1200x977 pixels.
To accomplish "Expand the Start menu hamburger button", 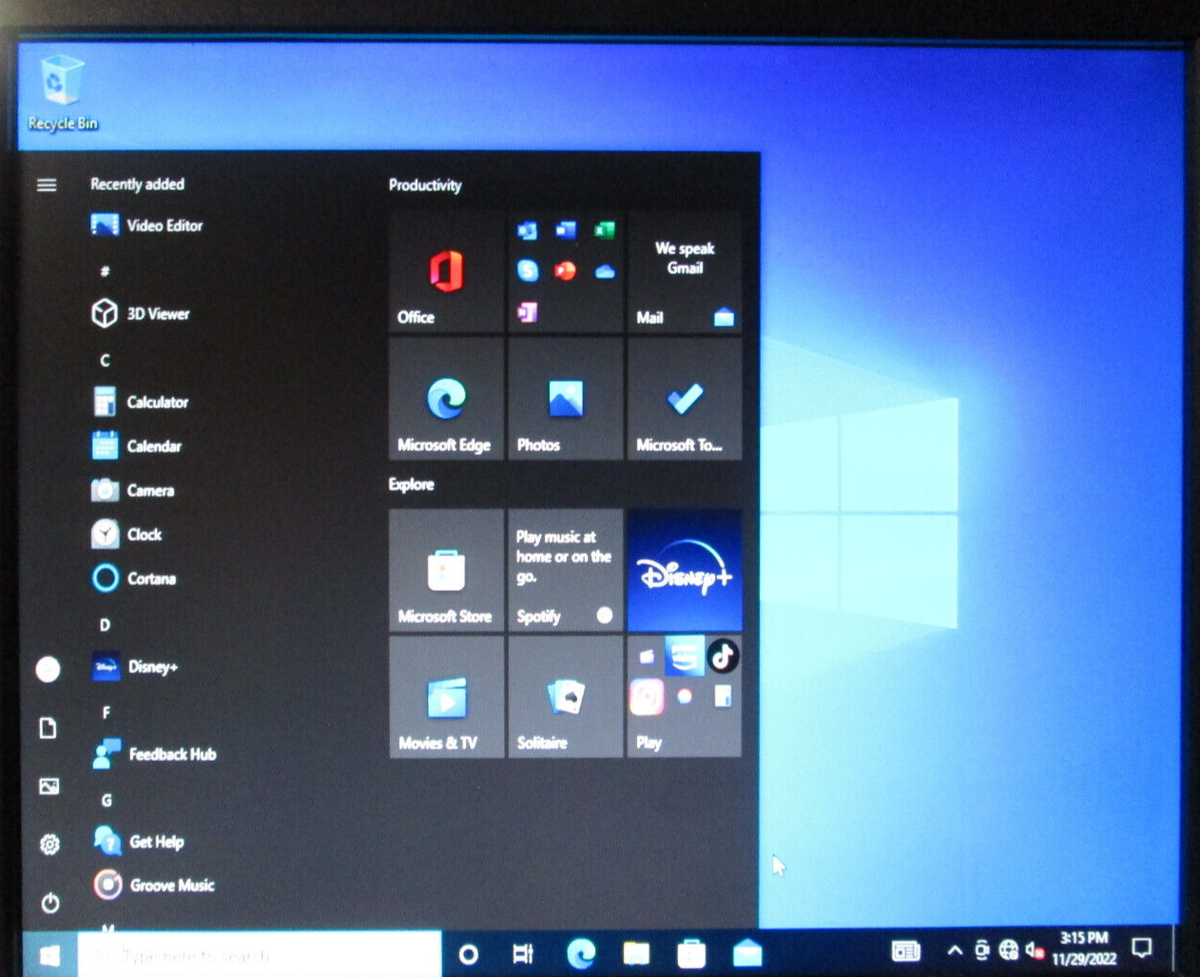I will tap(46, 185).
